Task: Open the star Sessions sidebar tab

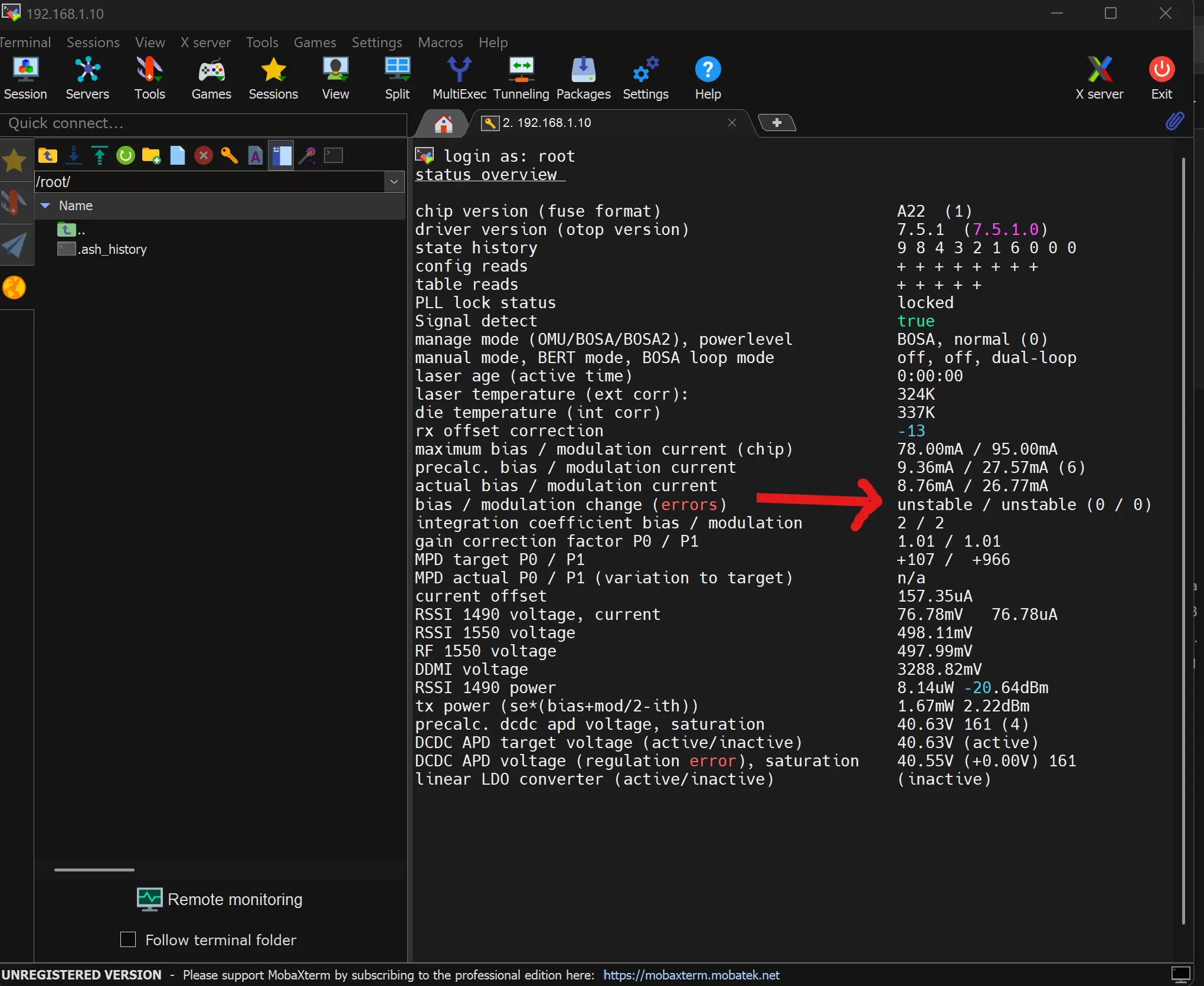Action: (x=15, y=161)
